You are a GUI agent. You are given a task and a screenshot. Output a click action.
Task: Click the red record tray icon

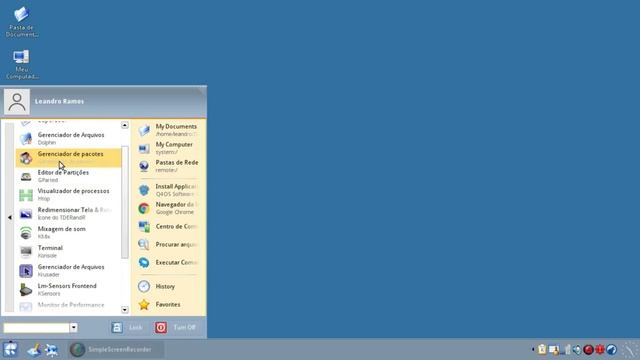coord(588,349)
